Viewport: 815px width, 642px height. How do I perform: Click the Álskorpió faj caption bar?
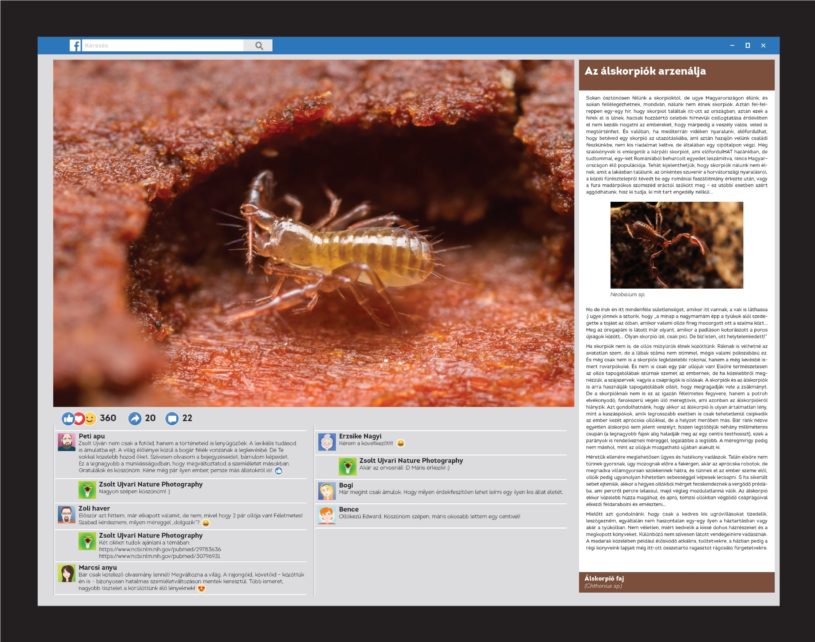click(x=676, y=581)
